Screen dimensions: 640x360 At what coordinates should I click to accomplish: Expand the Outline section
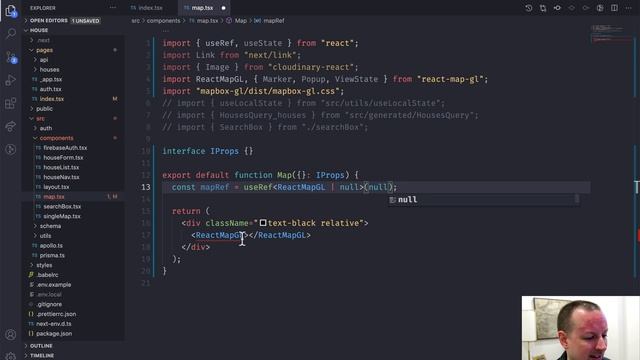41,346
